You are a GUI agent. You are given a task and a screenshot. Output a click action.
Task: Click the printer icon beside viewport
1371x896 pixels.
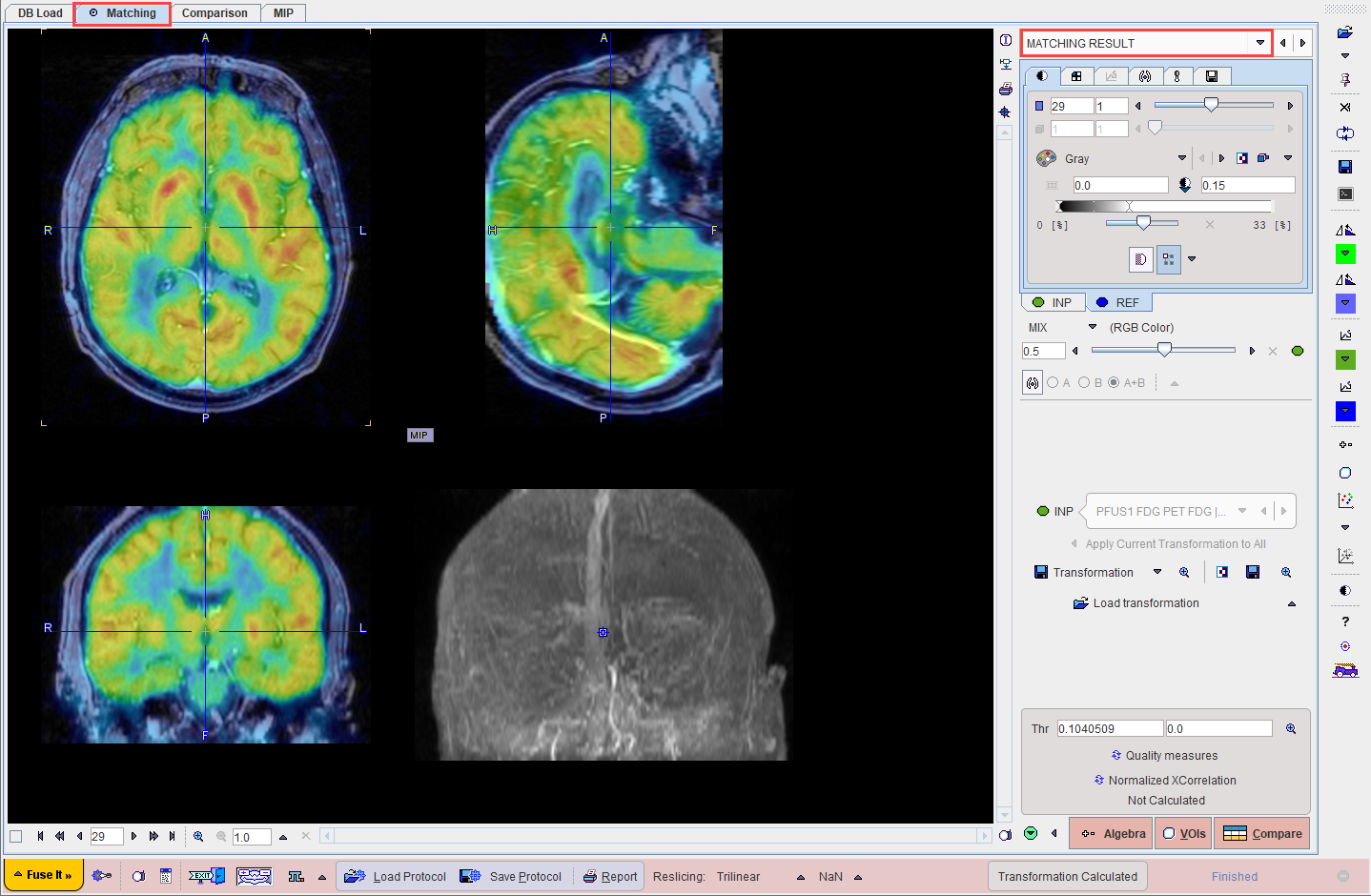[1005, 89]
